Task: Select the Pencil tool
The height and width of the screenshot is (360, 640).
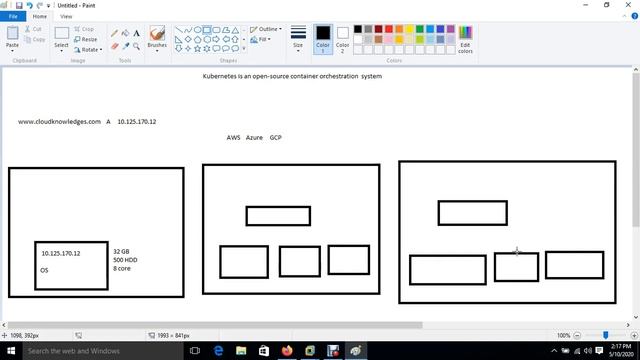Action: [x=114, y=33]
